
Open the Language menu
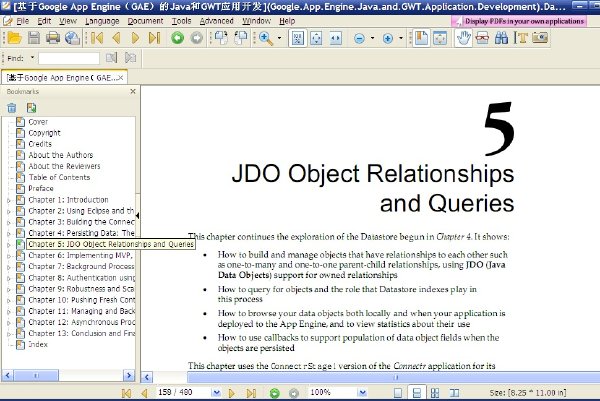coord(102,21)
